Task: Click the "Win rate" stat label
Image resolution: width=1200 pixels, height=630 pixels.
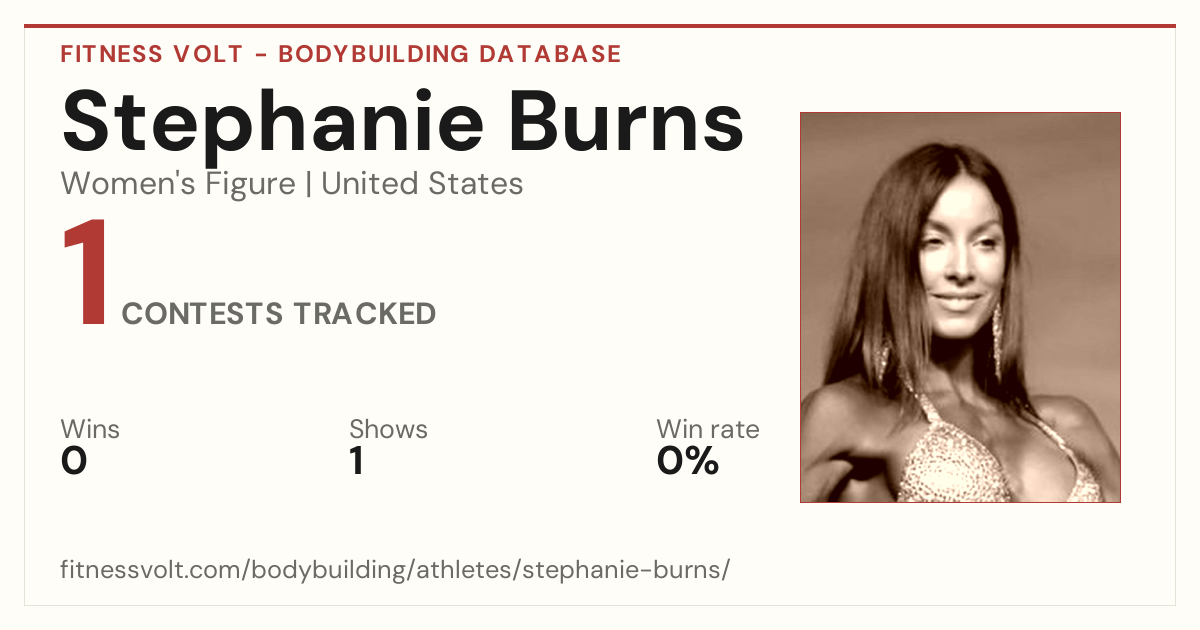Action: tap(708, 429)
